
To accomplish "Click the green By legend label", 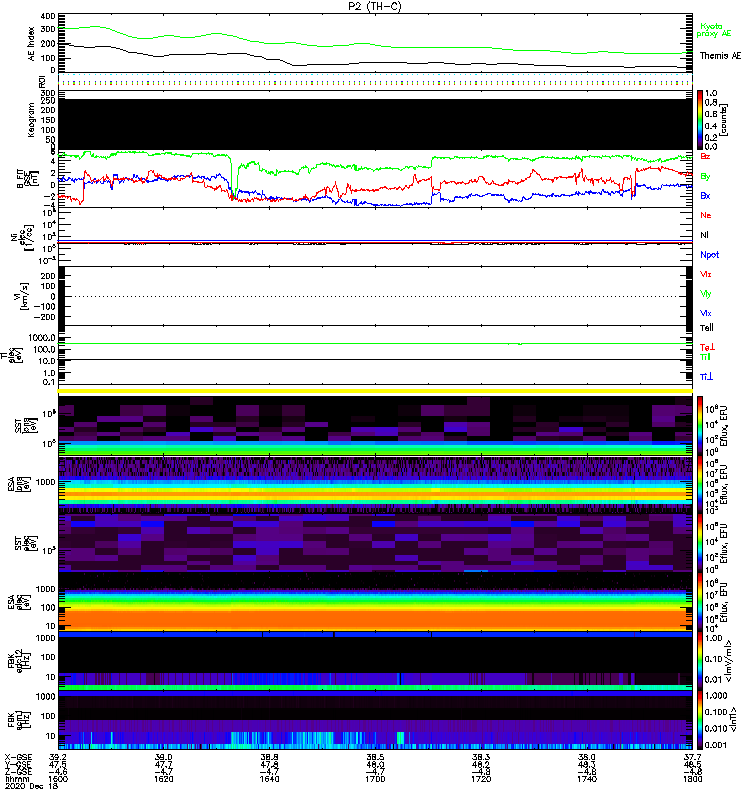I will coord(706,176).
